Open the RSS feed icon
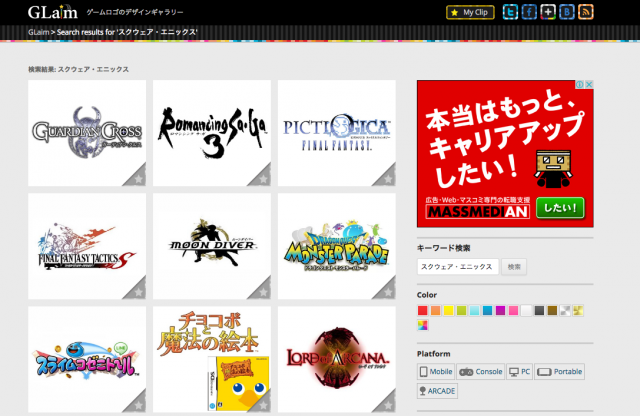Screen dimensions: 640x416 pos(586,12)
